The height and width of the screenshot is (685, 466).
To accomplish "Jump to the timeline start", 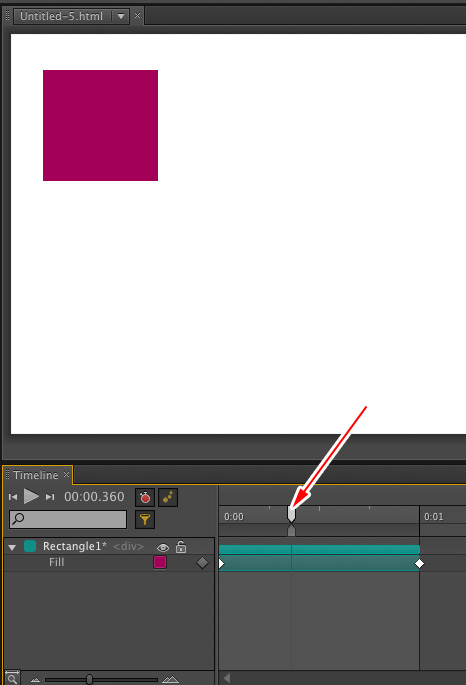I will [13, 497].
